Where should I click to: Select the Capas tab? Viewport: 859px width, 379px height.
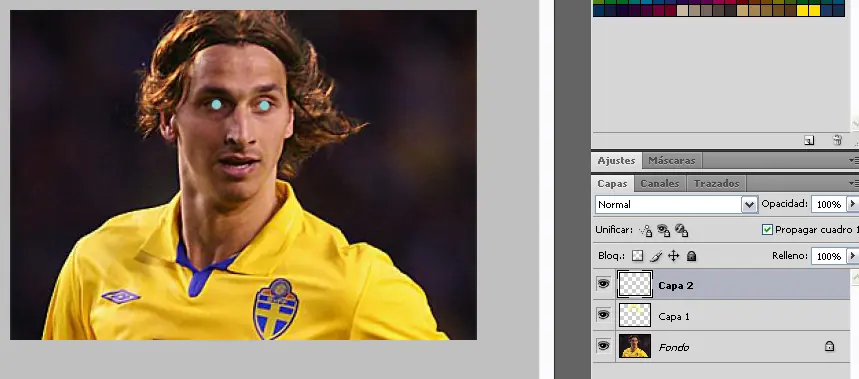pyautogui.click(x=612, y=183)
